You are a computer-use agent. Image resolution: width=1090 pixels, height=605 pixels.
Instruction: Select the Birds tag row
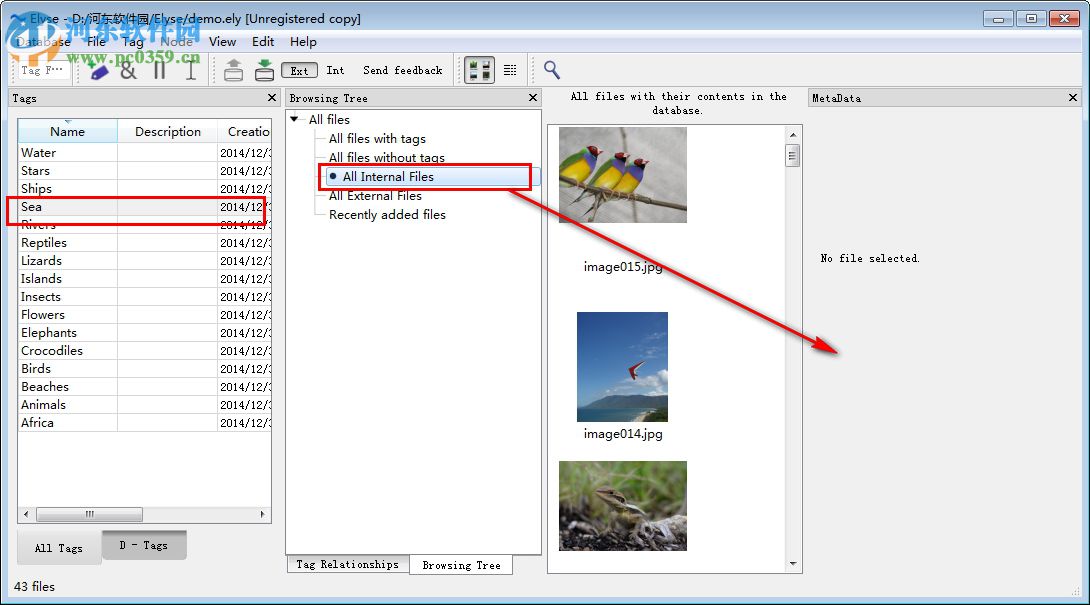[x=145, y=369]
